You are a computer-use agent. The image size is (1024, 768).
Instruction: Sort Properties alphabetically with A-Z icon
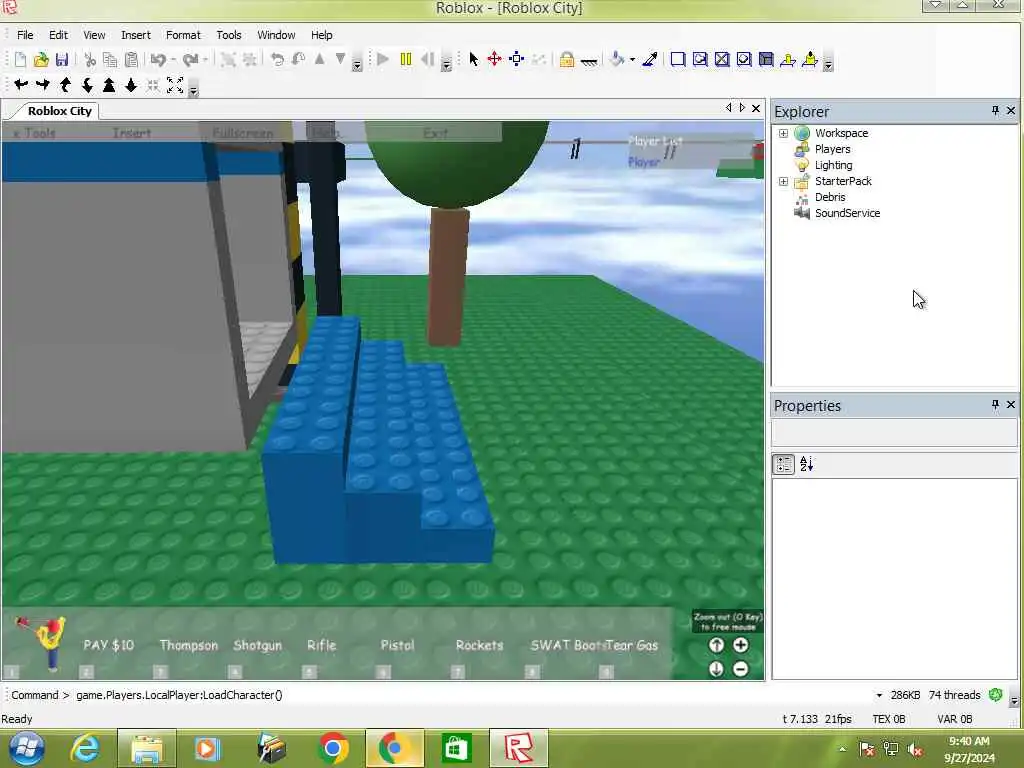click(807, 464)
